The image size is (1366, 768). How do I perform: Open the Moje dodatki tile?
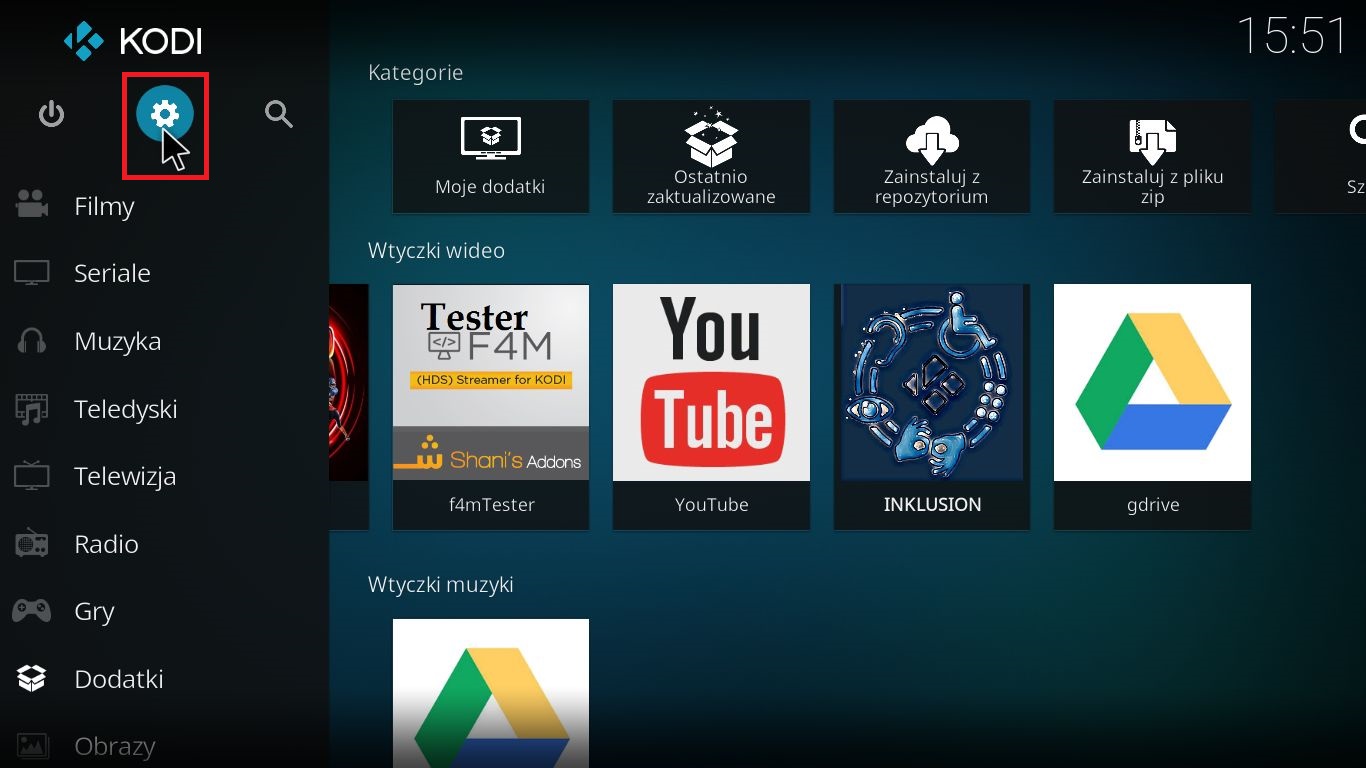click(490, 156)
